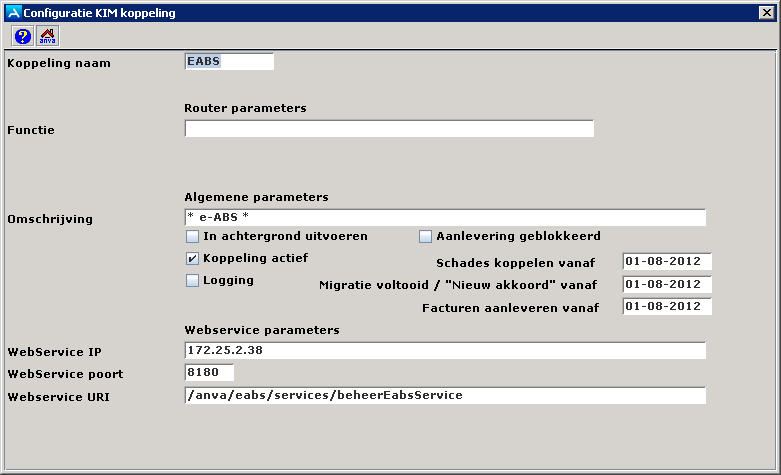Viewport: 781px width, 475px height.
Task: Click the application icon in the title bar
Action: pos(13,11)
